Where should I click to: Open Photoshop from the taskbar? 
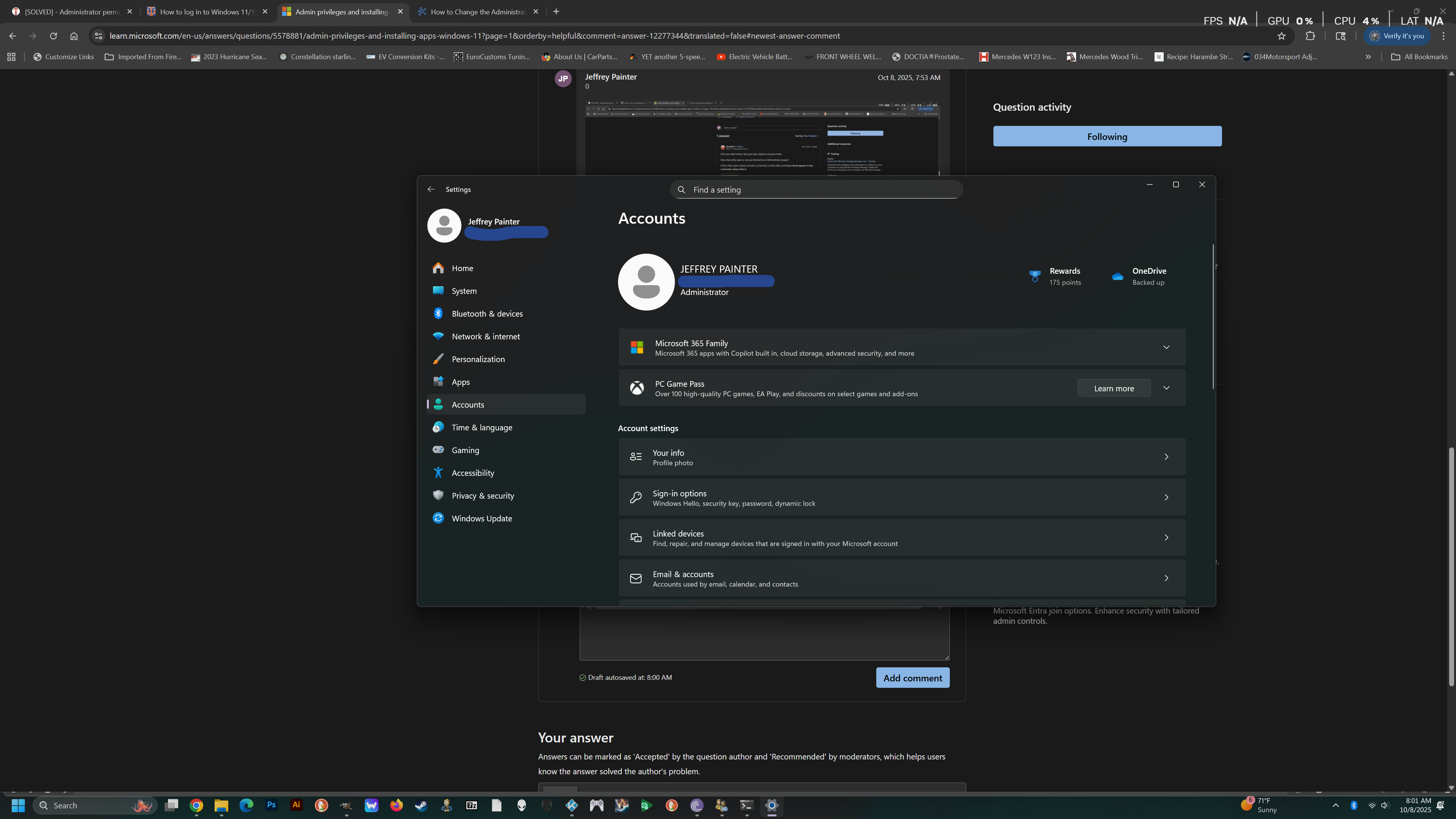tap(271, 805)
